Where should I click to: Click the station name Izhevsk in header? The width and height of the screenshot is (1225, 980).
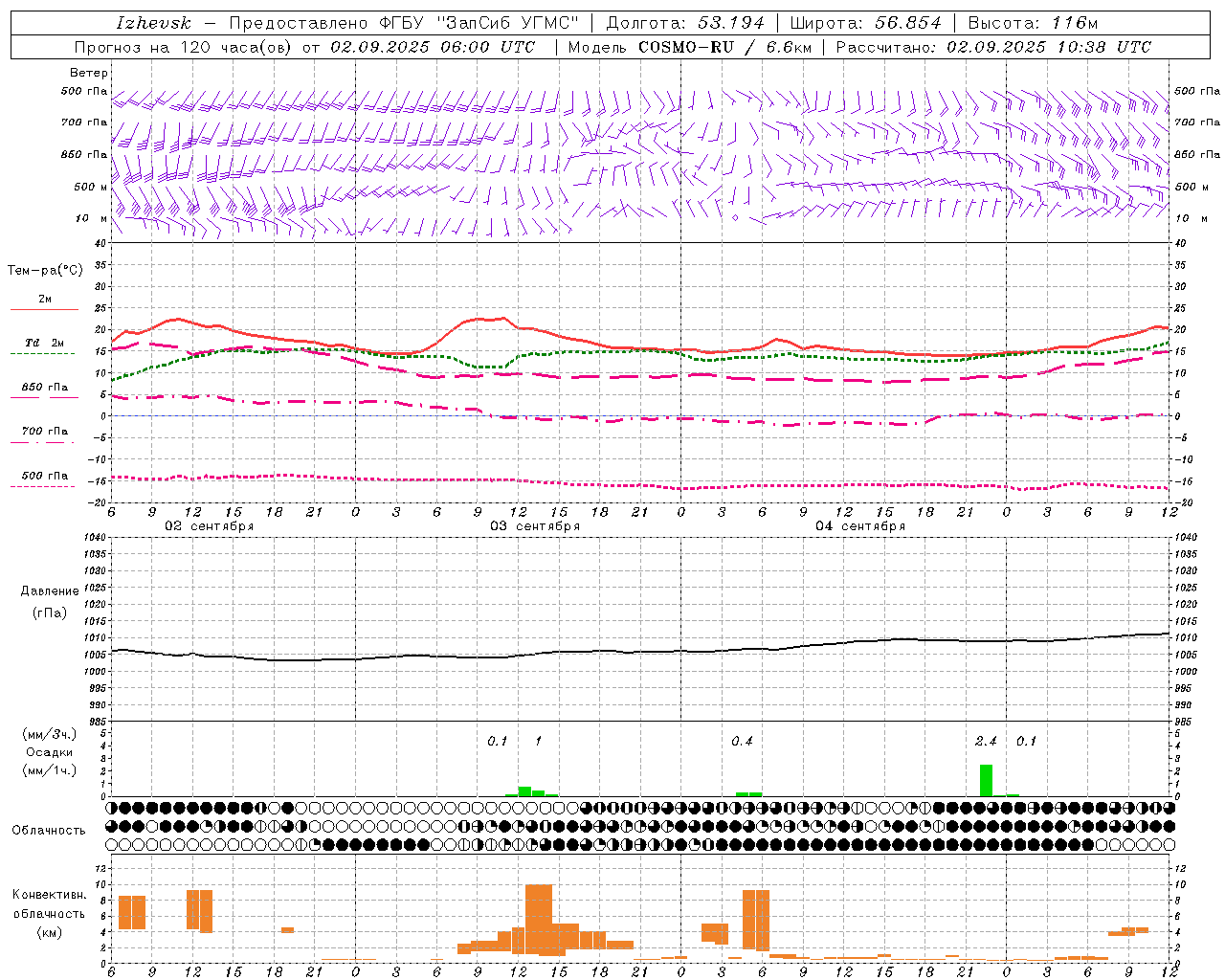point(153,23)
